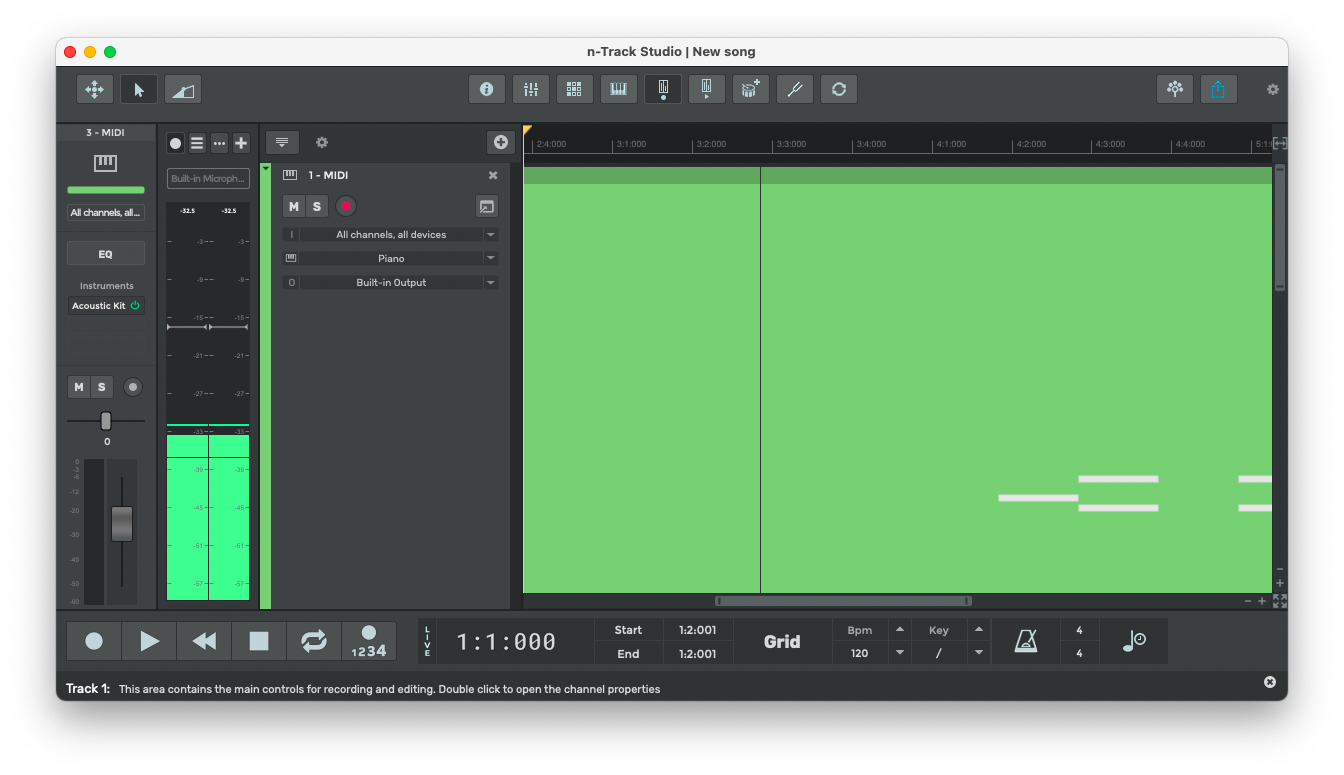1344x775 pixels.
Task: Open the track list collapse dropdown button
Action: [282, 143]
